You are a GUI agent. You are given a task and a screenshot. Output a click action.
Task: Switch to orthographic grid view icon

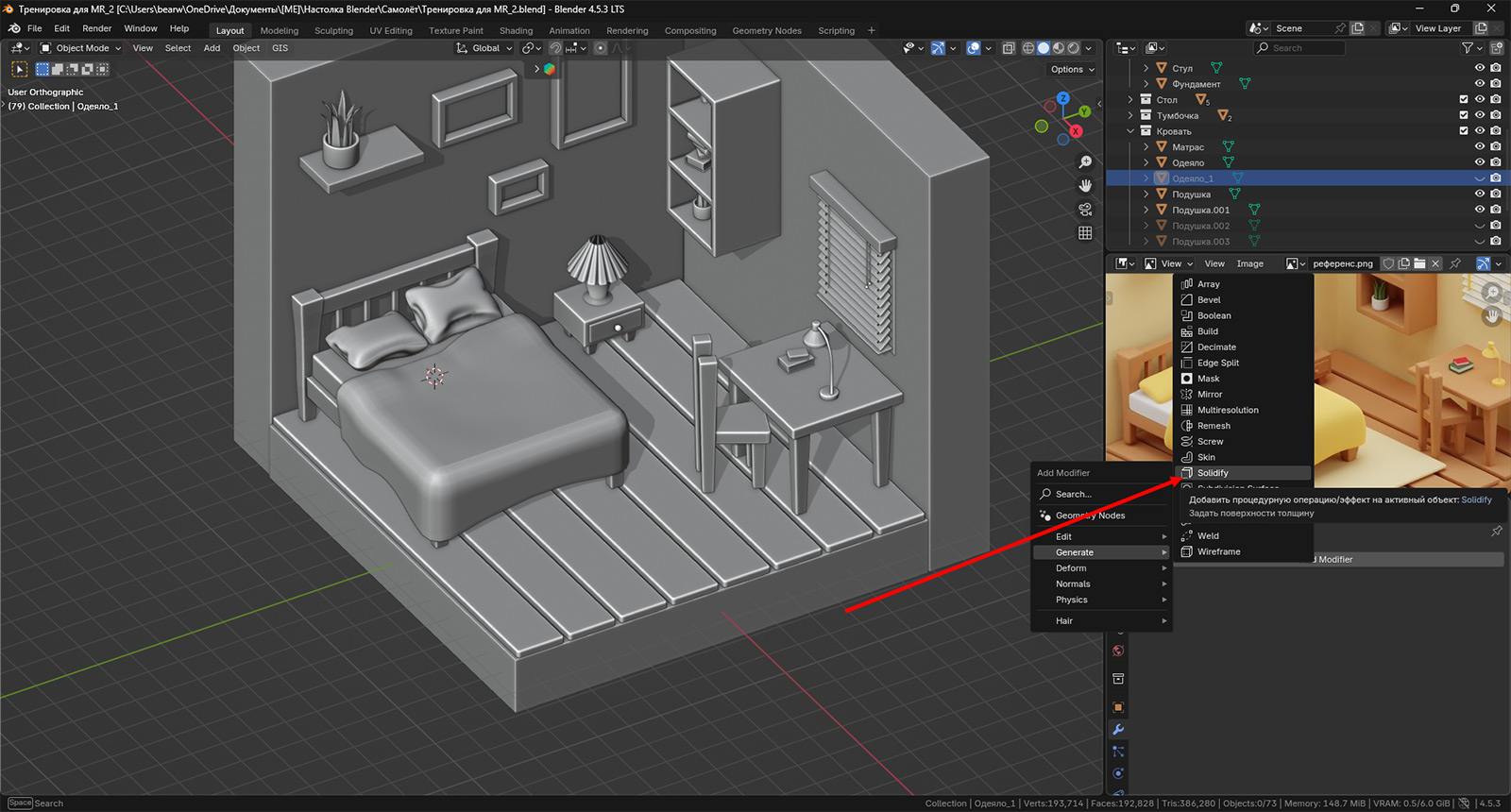1085,233
